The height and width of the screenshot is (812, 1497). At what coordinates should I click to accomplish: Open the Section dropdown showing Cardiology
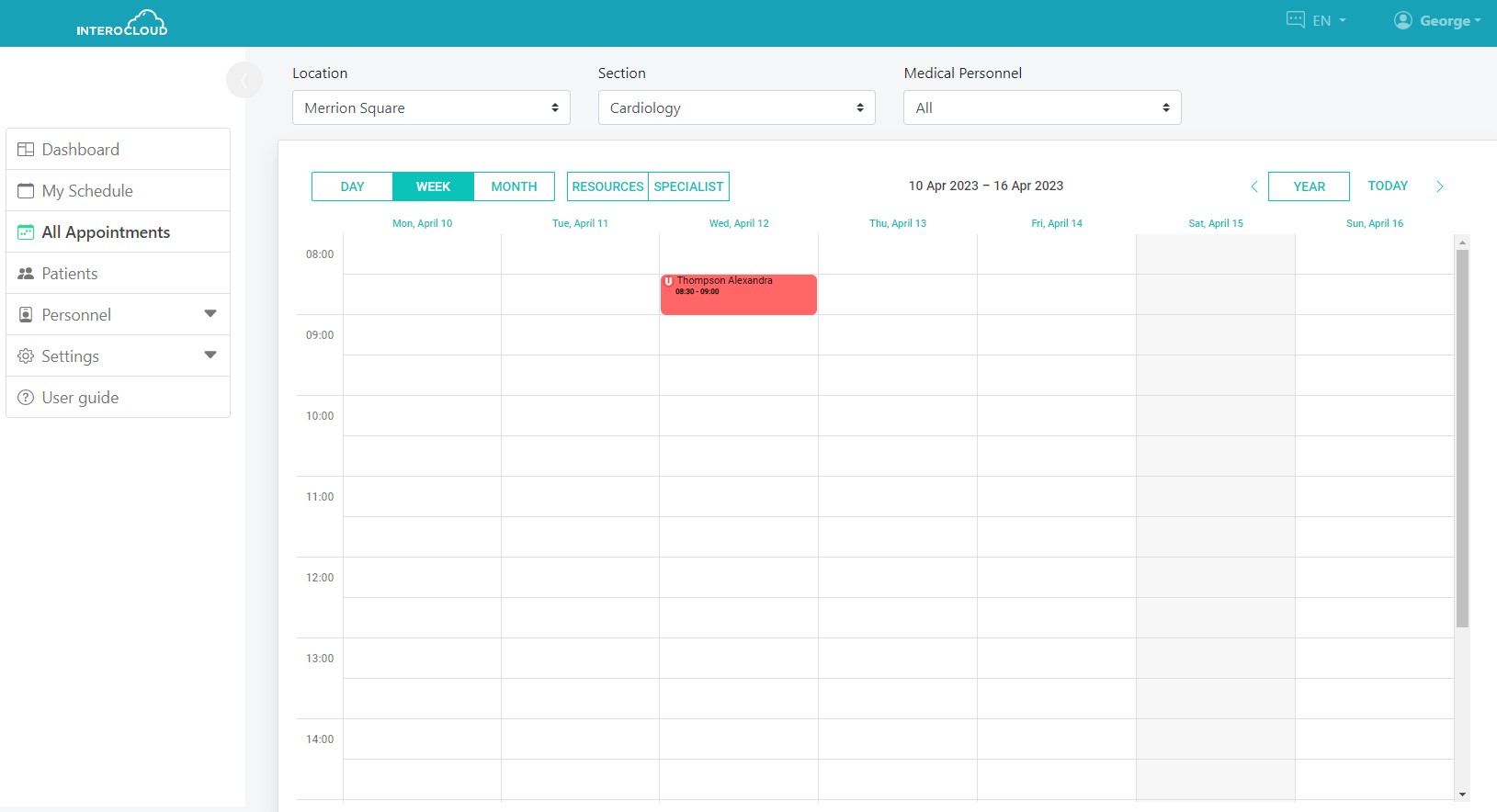click(736, 107)
